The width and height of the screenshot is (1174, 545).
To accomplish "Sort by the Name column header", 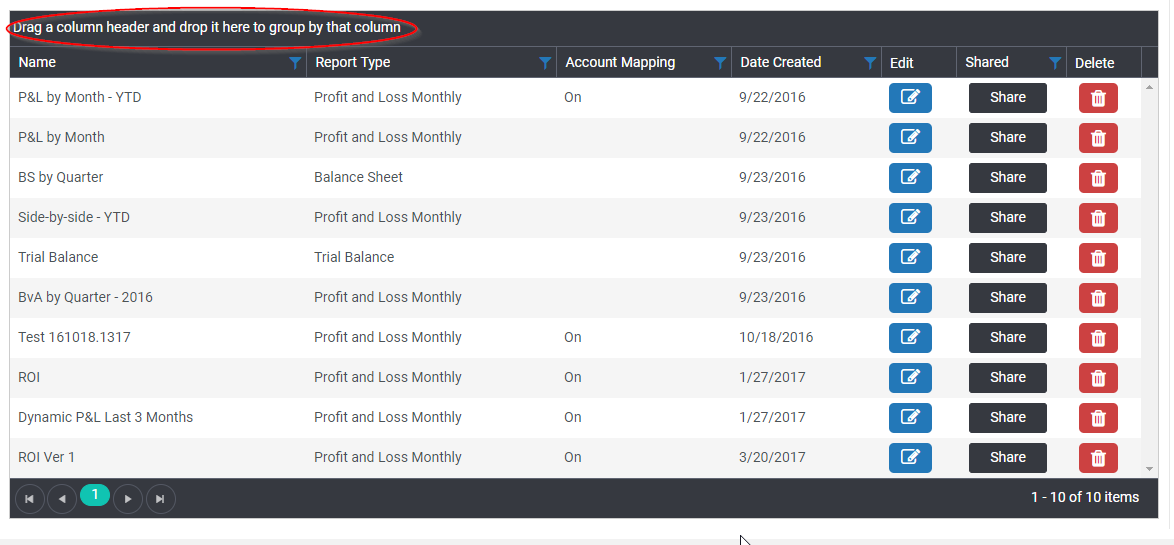I will (38, 62).
